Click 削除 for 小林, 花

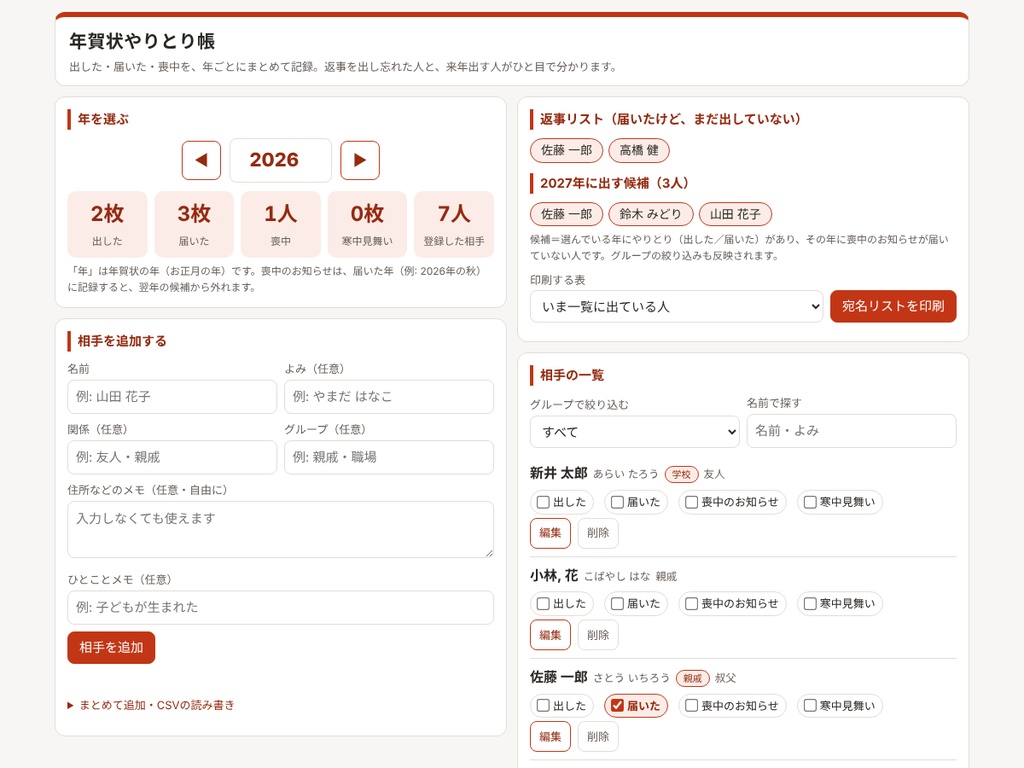tap(598, 635)
